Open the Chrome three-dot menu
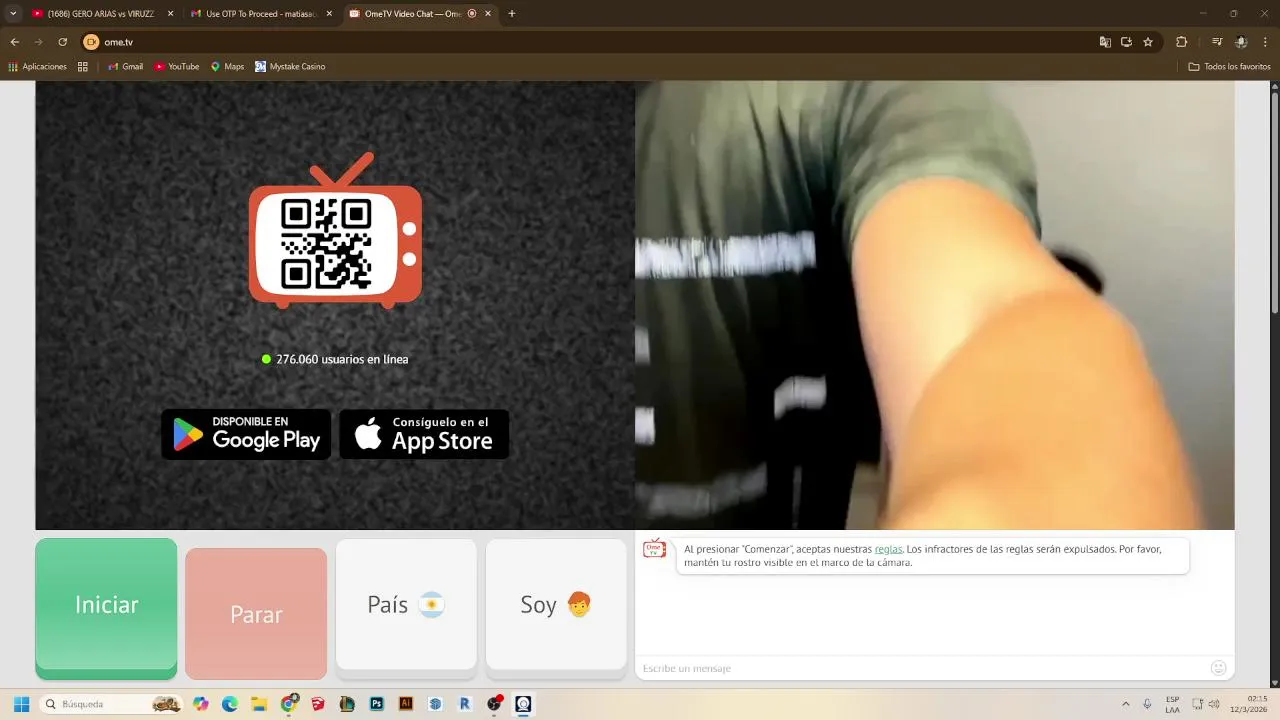The height and width of the screenshot is (720, 1280). (x=1266, y=42)
